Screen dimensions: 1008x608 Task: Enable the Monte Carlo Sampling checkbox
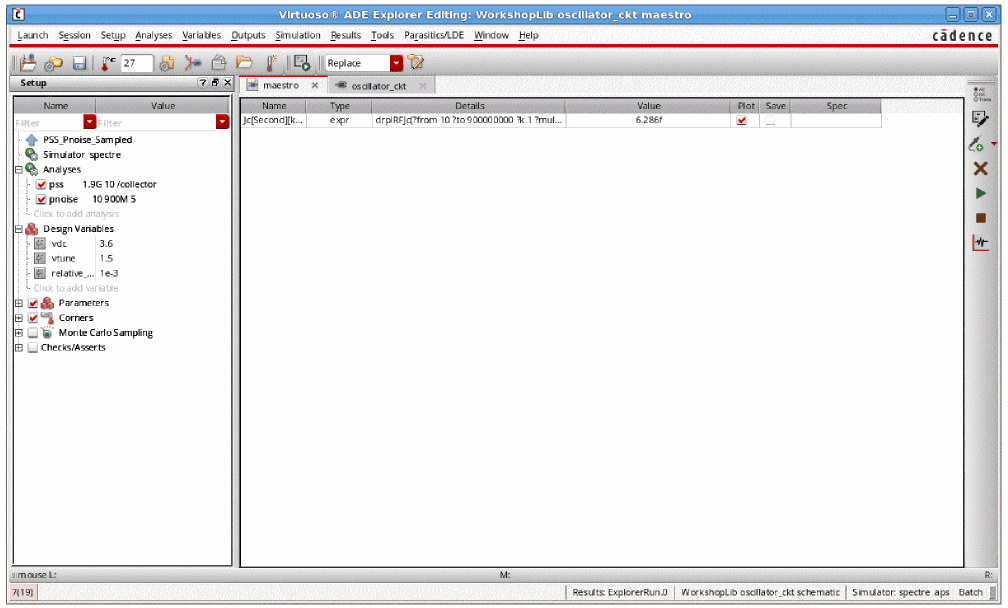click(x=33, y=333)
